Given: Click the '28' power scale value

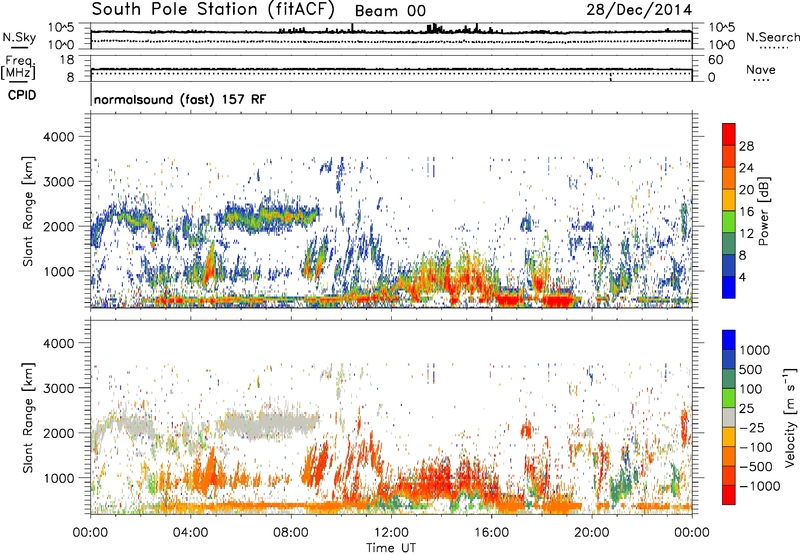Looking at the screenshot, I should pyautogui.click(x=746, y=146).
